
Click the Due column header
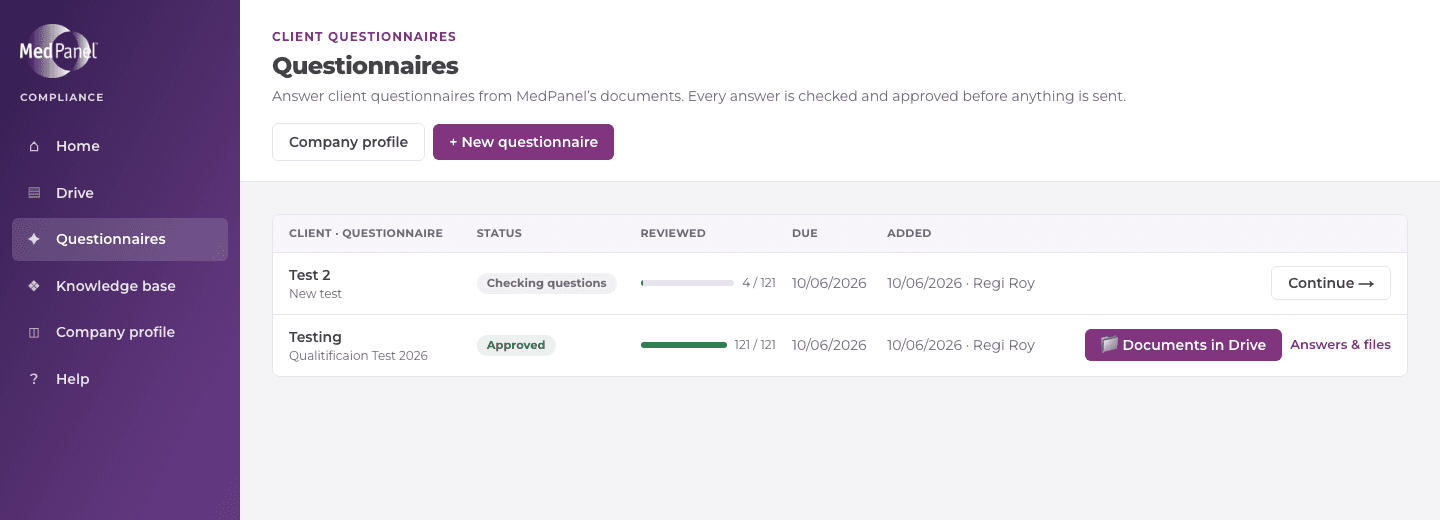805,233
